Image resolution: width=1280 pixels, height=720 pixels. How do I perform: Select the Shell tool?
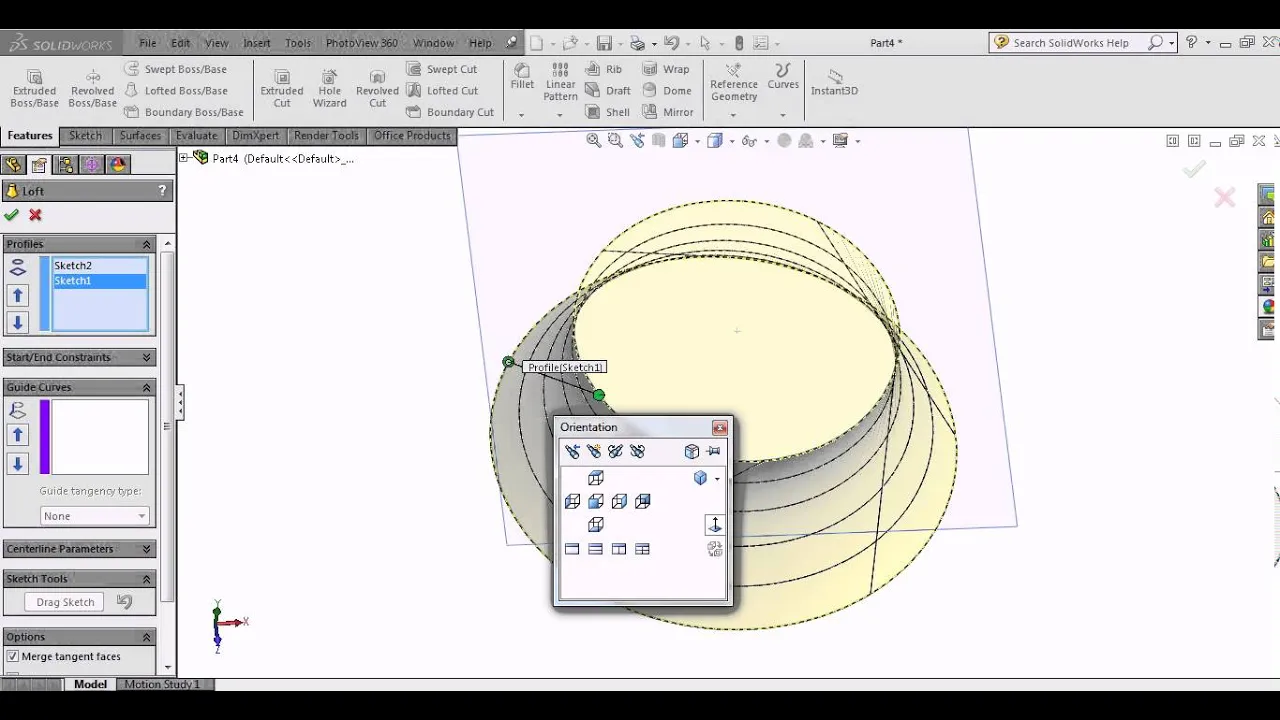[607, 112]
